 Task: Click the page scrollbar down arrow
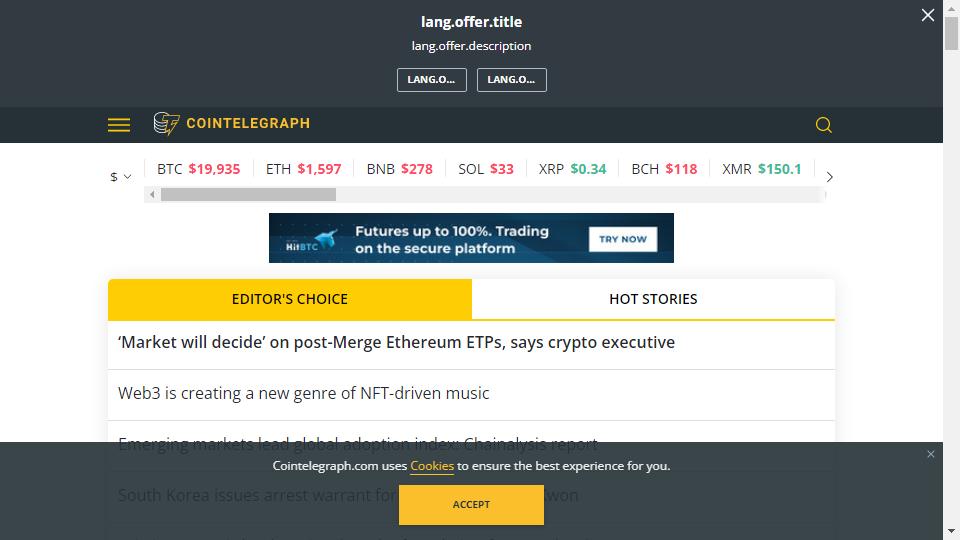coord(951,531)
